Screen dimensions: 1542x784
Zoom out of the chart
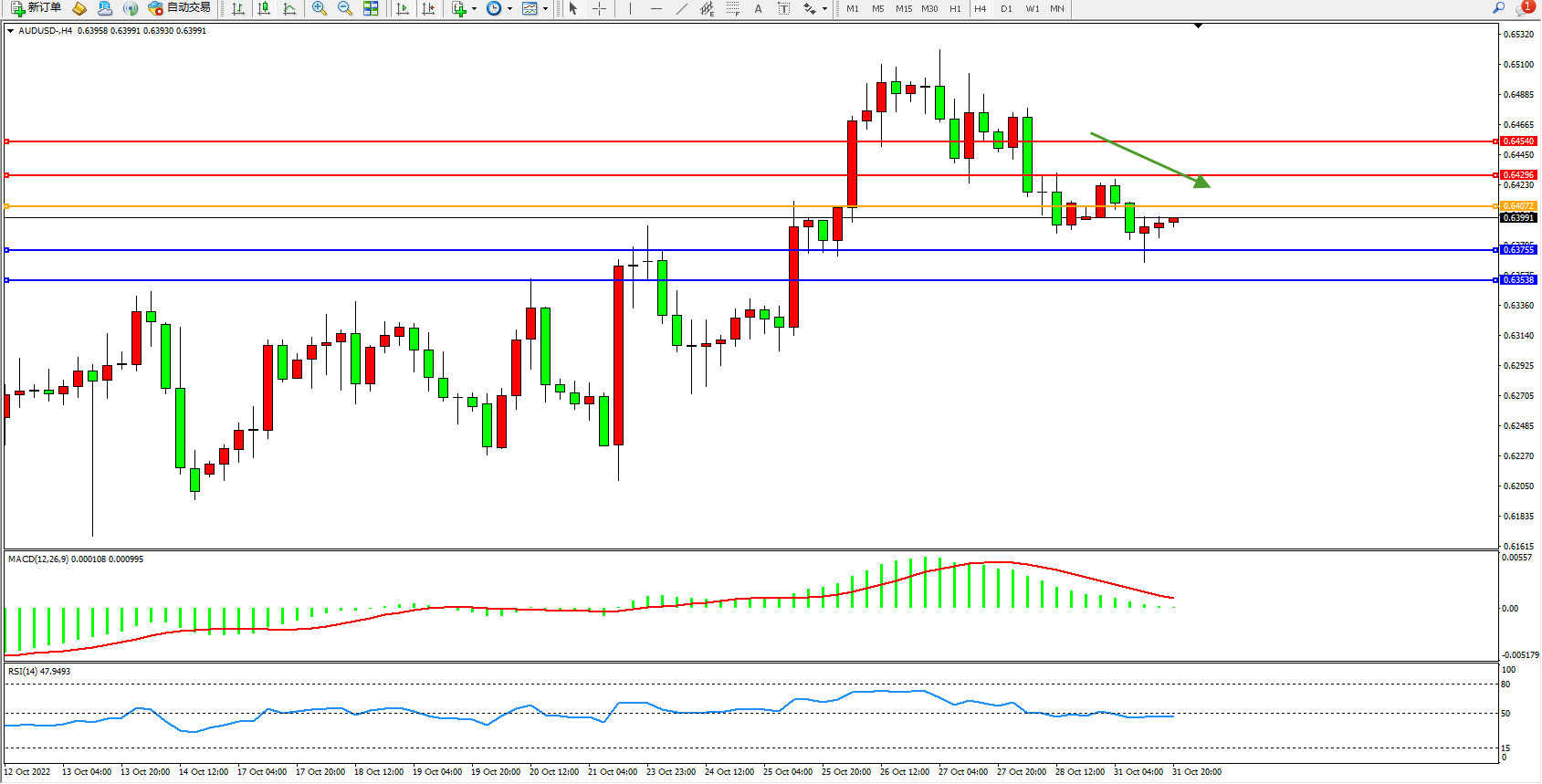coord(344,8)
